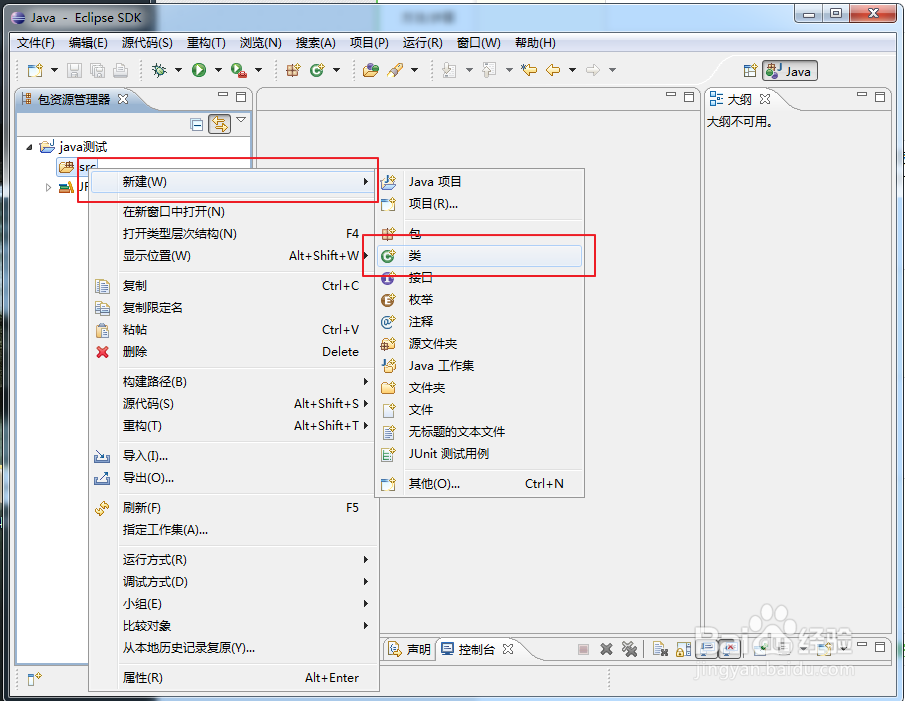Viewport: 905px width, 701px height.
Task: Click the Java perspective button
Action: 790,71
